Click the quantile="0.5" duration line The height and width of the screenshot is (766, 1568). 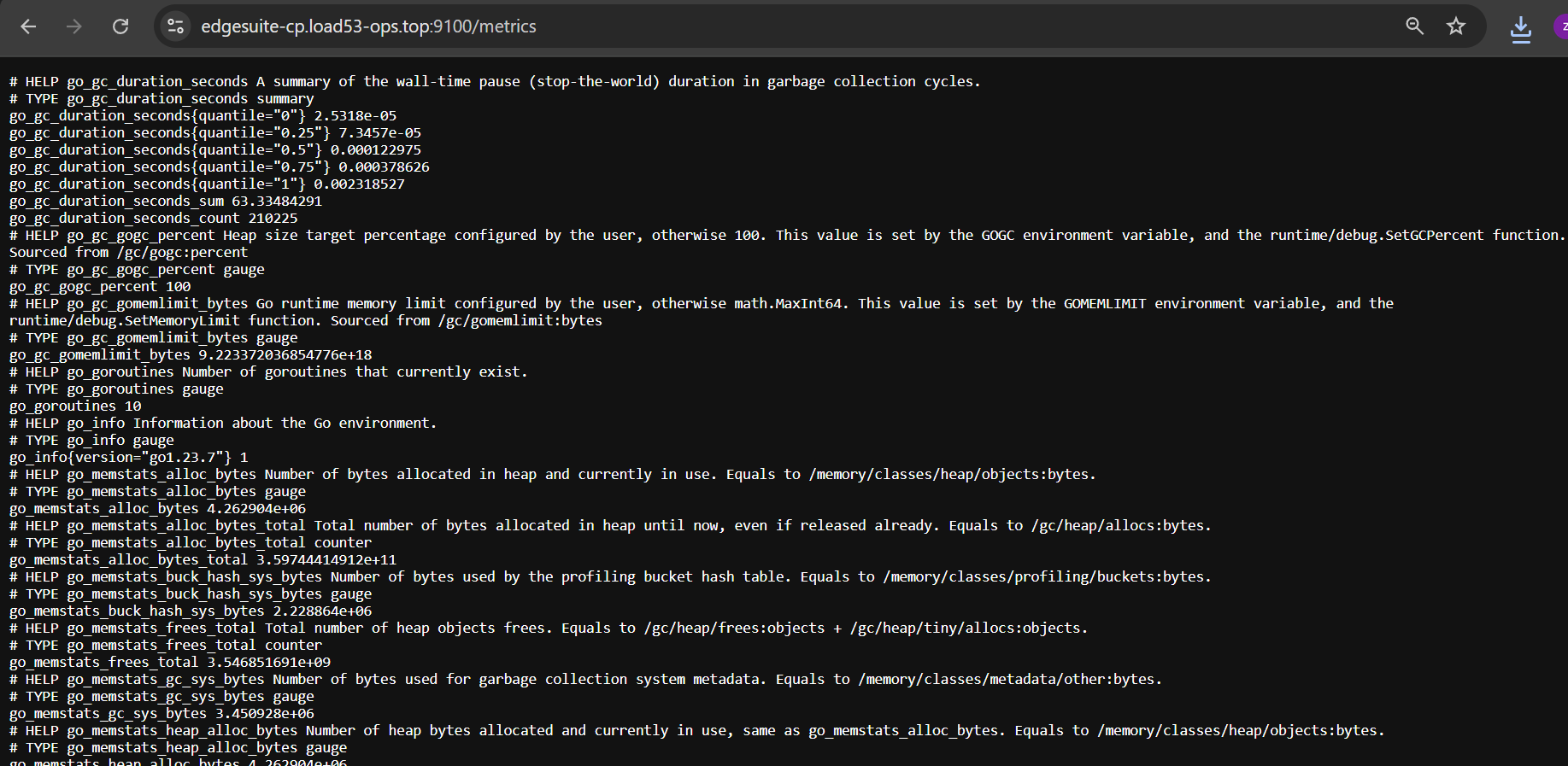coord(215,150)
